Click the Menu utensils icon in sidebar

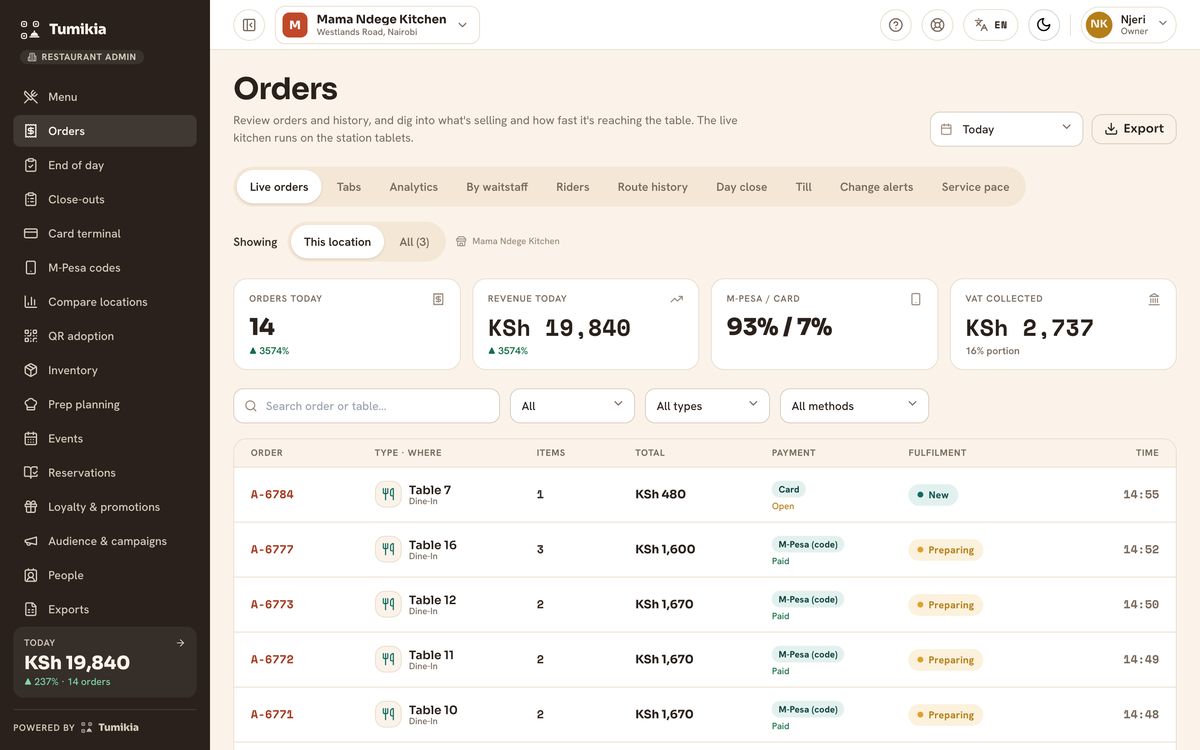click(x=31, y=97)
